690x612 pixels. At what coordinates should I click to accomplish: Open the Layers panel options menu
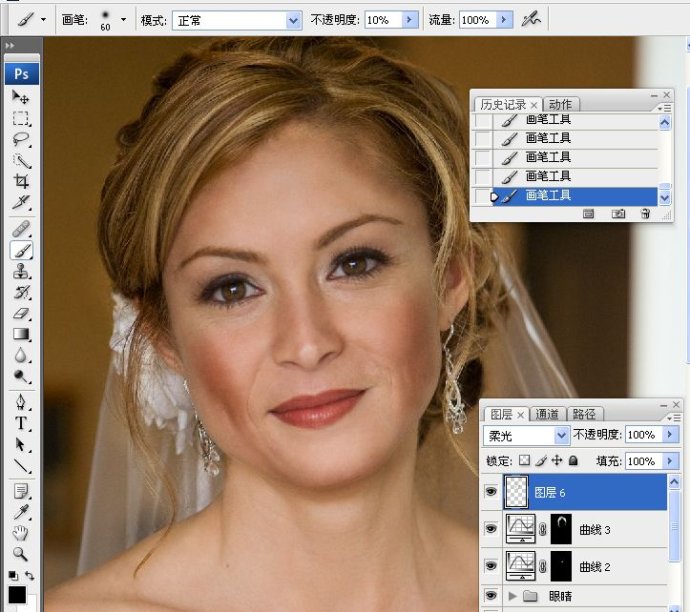(x=674, y=418)
